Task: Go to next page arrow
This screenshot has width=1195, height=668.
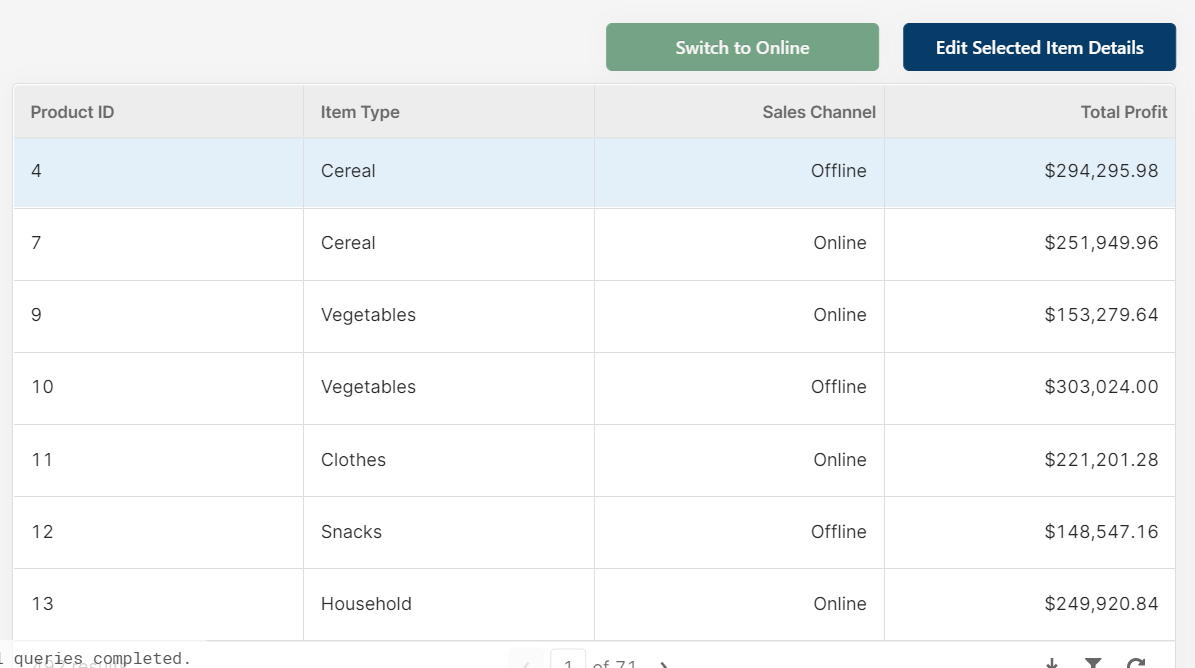Action: pos(663,664)
